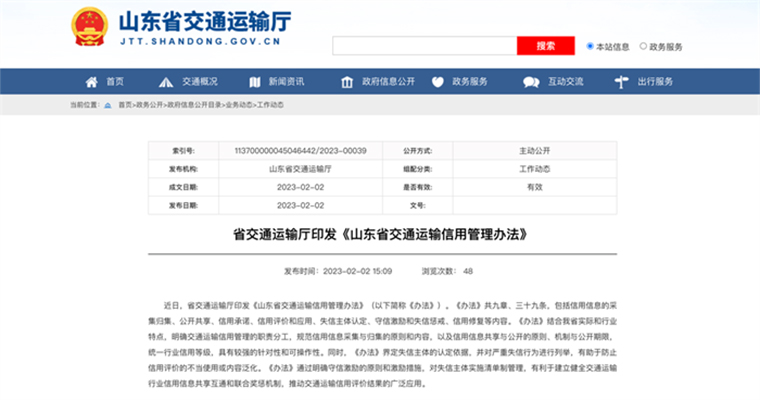Click 政府信息公开目录 breadcrumb link
760x400 pixels.
click(194, 104)
